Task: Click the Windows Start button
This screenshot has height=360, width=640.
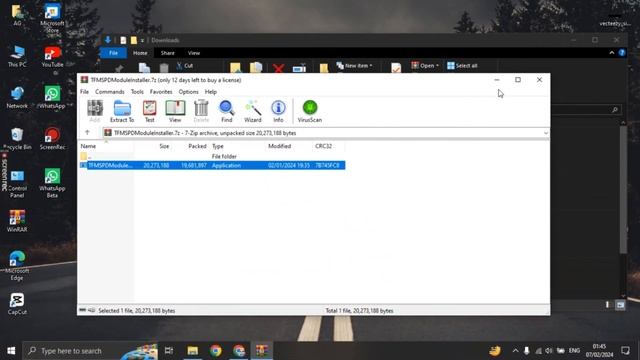Action: pyautogui.click(x=11, y=351)
